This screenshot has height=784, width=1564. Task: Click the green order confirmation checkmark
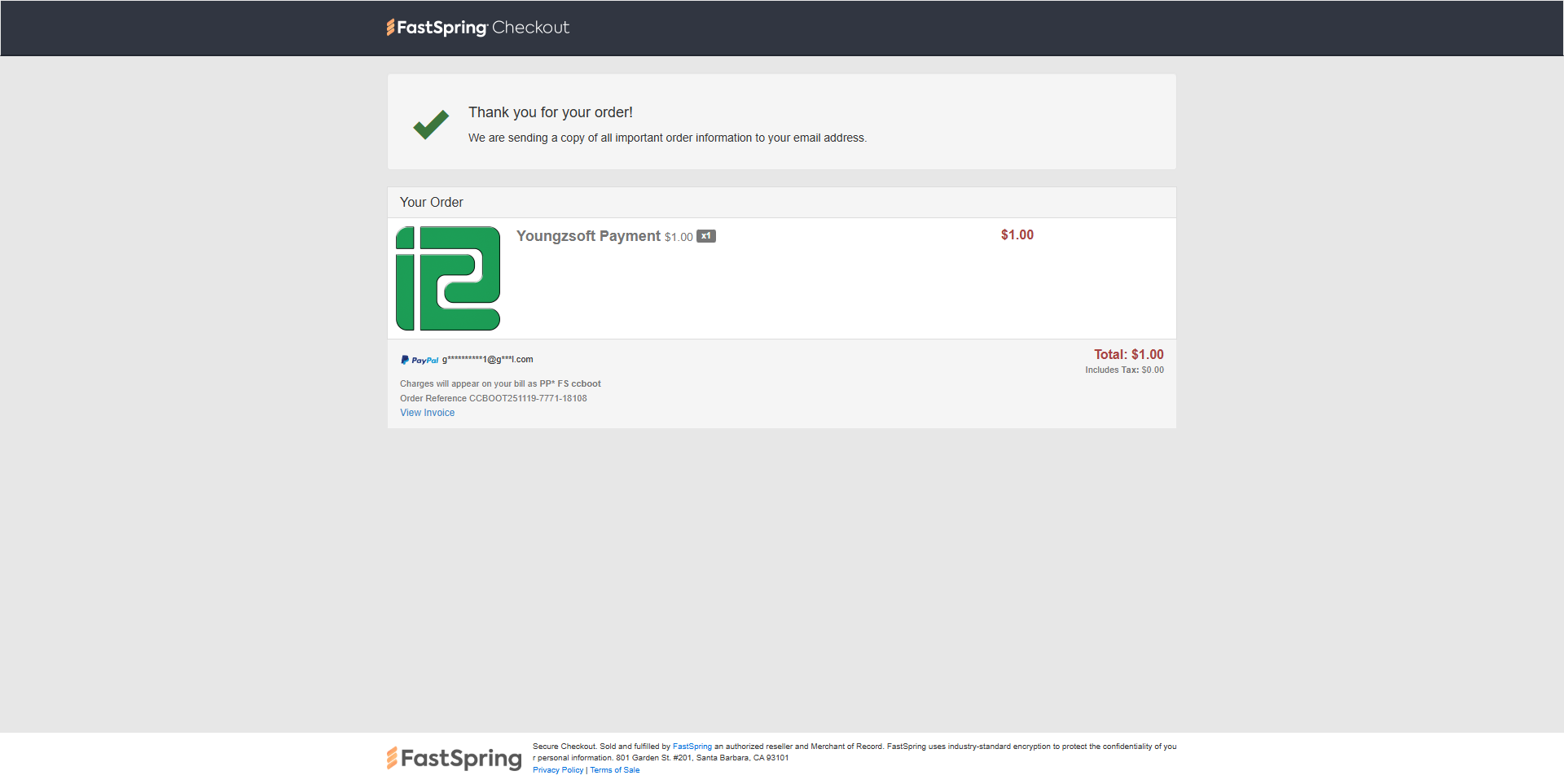point(431,124)
